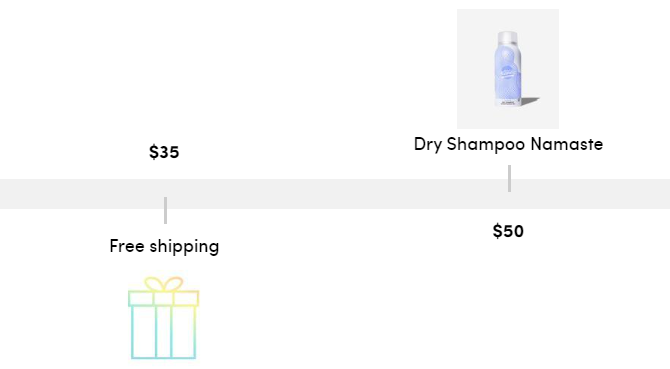Click the bottle's shadow in the product image
The width and height of the screenshot is (670, 369).
529,101
